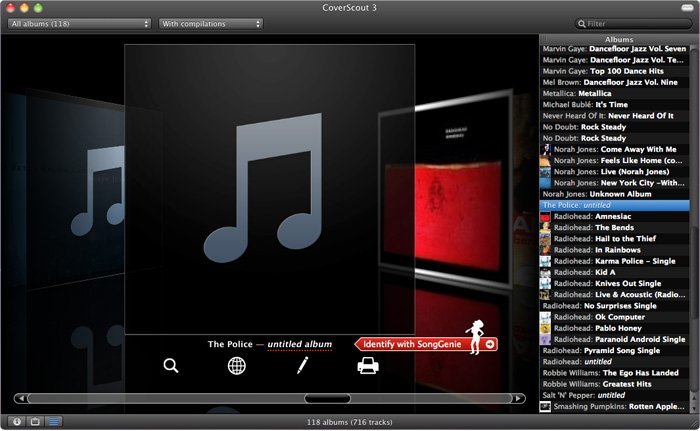Select Radiohead: Pablo Honey row
The height and width of the screenshot is (431, 700).
pos(614,328)
